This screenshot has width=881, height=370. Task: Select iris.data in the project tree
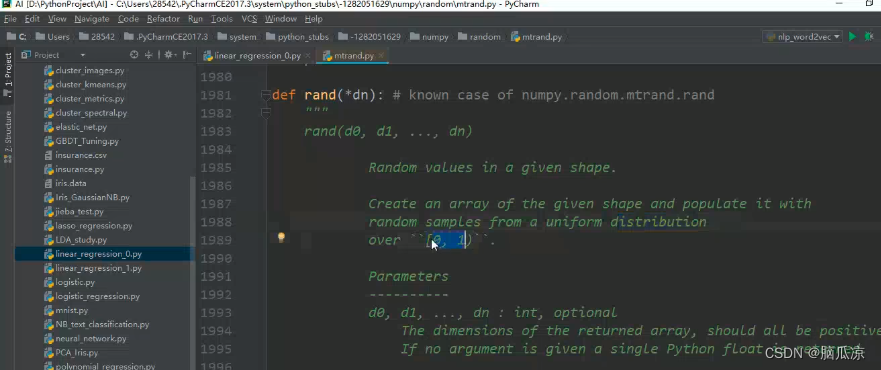tap(65, 183)
